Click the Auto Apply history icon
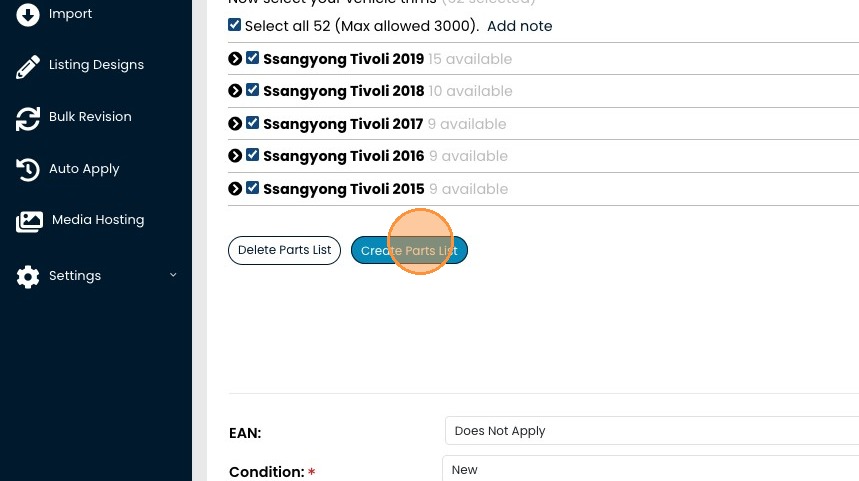Viewport: 859px width, 481px height. [x=28, y=169]
